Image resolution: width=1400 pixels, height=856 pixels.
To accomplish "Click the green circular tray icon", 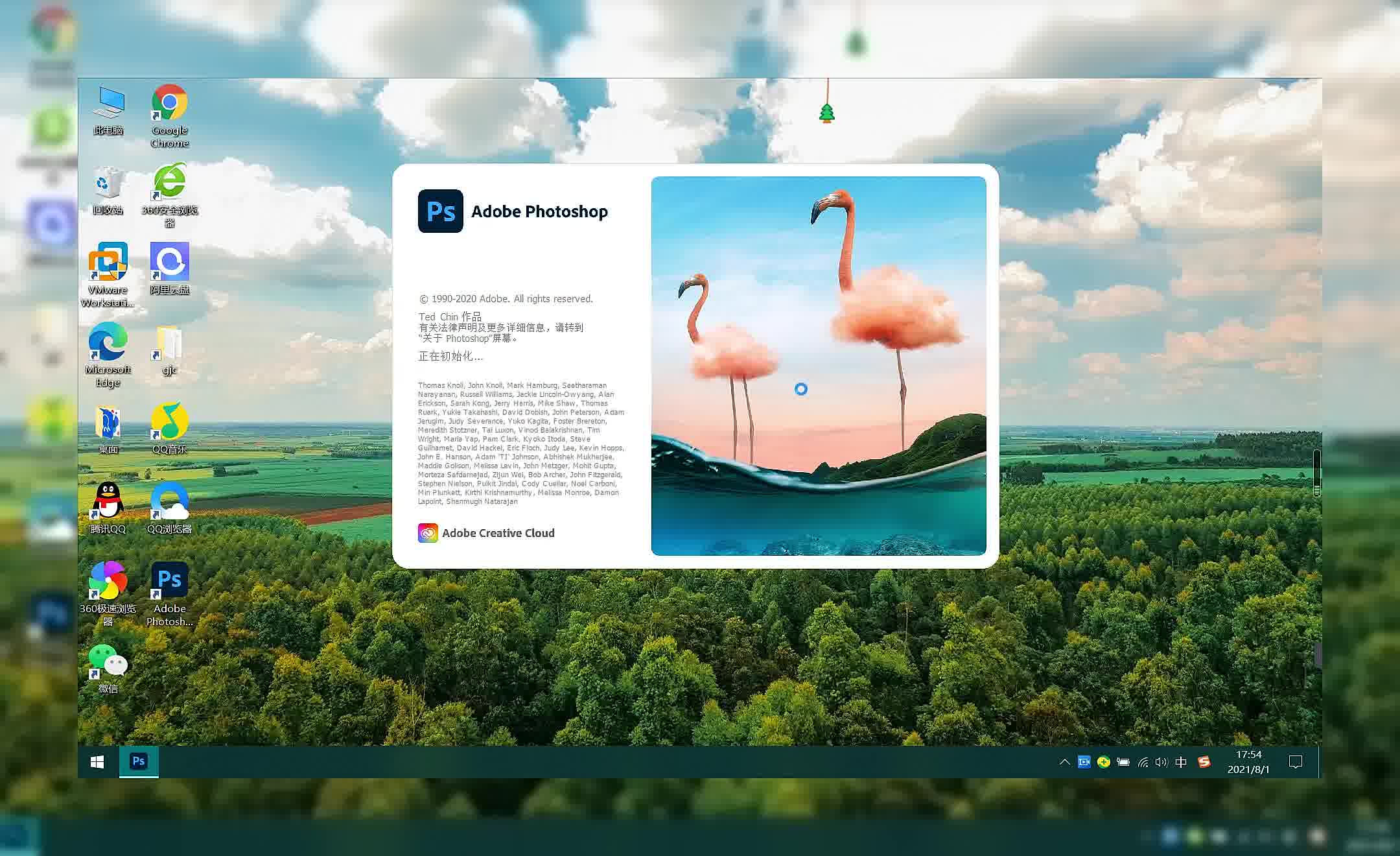I will [1104, 762].
